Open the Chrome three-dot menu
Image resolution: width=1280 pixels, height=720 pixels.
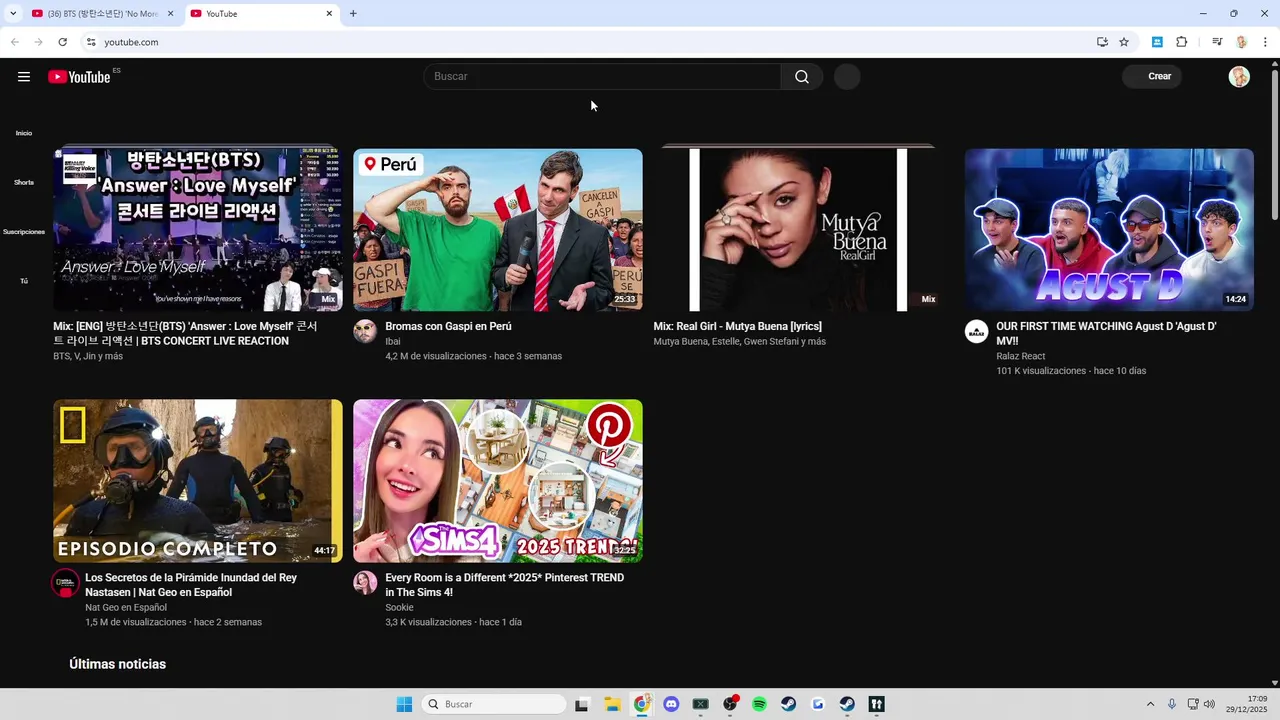(x=1265, y=42)
